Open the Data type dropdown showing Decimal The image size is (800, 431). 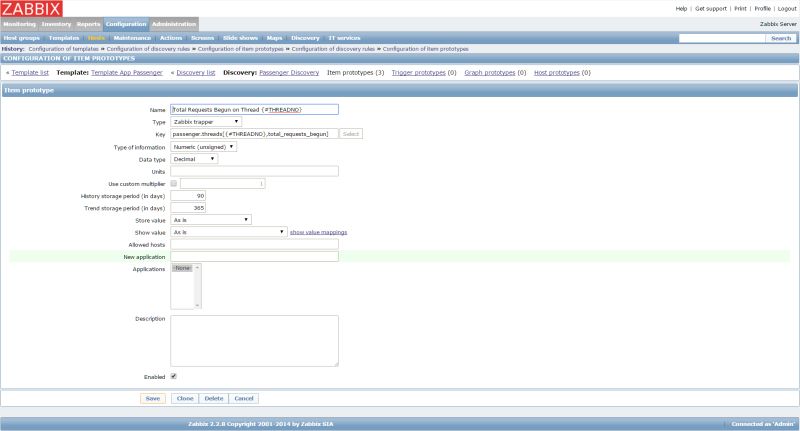194,159
